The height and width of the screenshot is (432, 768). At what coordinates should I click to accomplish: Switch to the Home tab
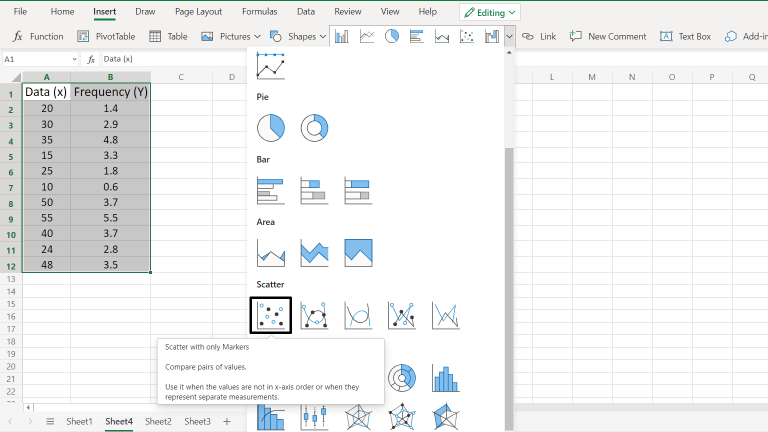coord(62,12)
